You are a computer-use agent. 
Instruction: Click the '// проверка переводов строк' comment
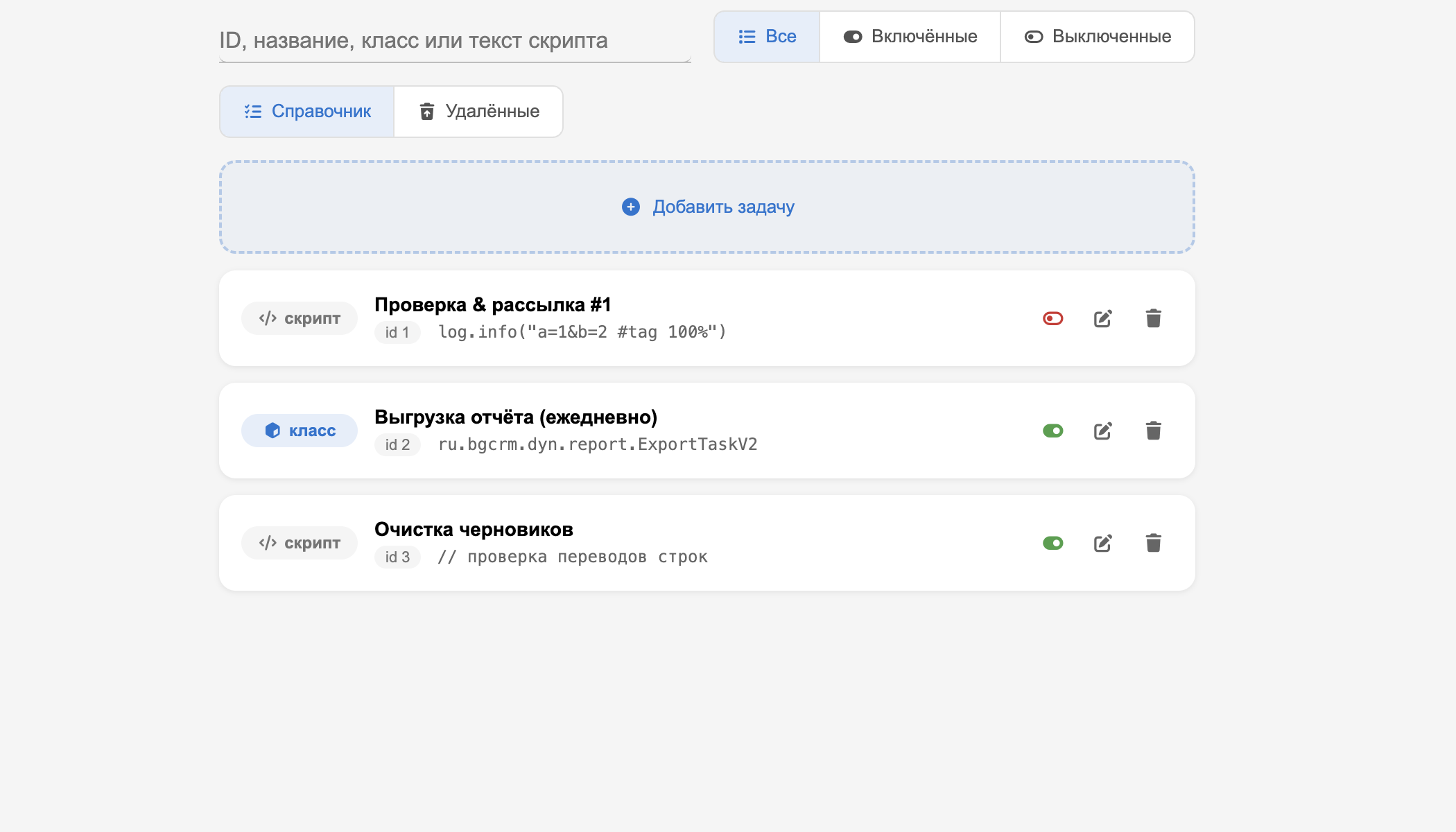pyautogui.click(x=573, y=557)
